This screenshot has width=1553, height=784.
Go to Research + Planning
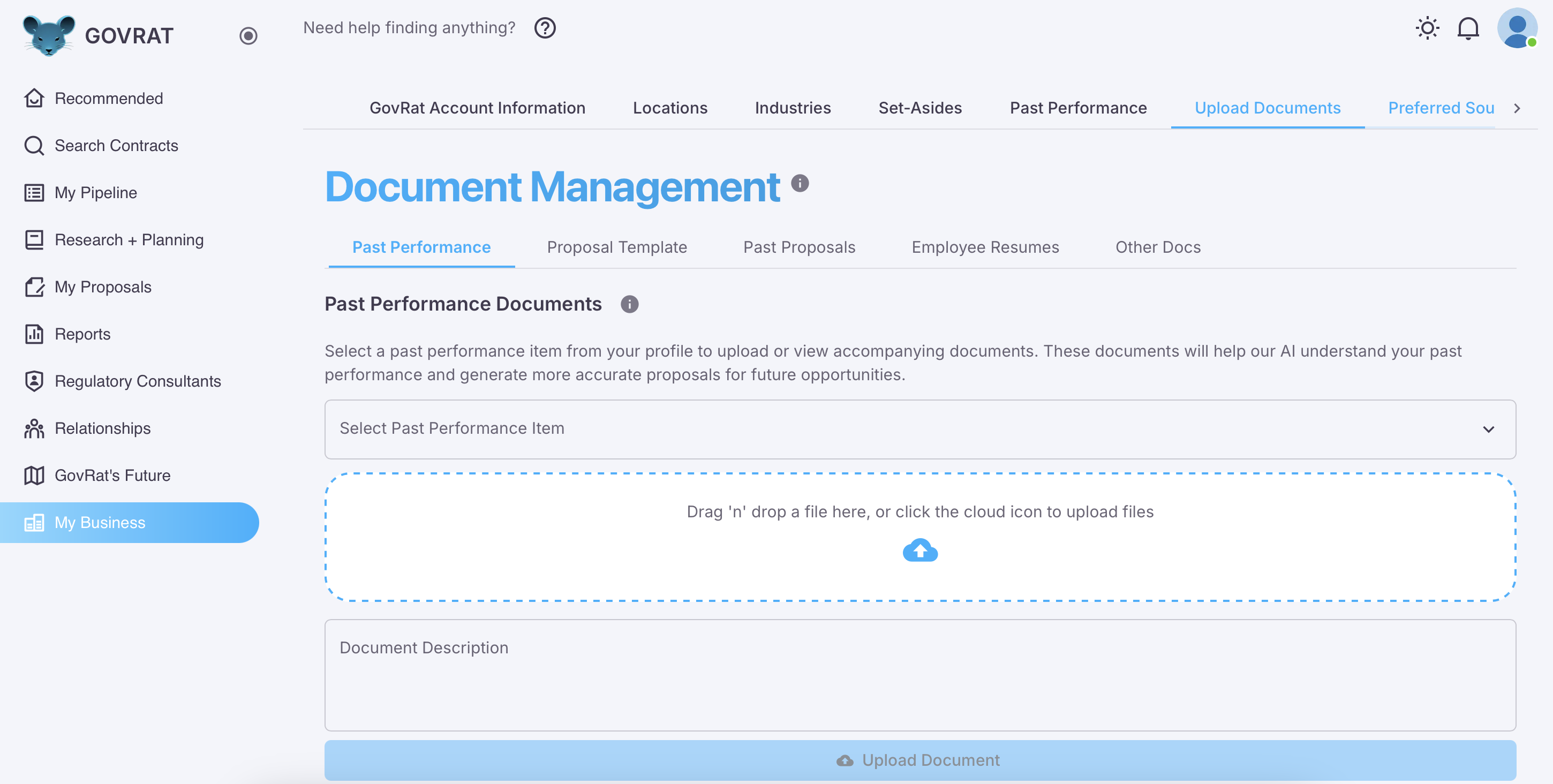pos(130,239)
